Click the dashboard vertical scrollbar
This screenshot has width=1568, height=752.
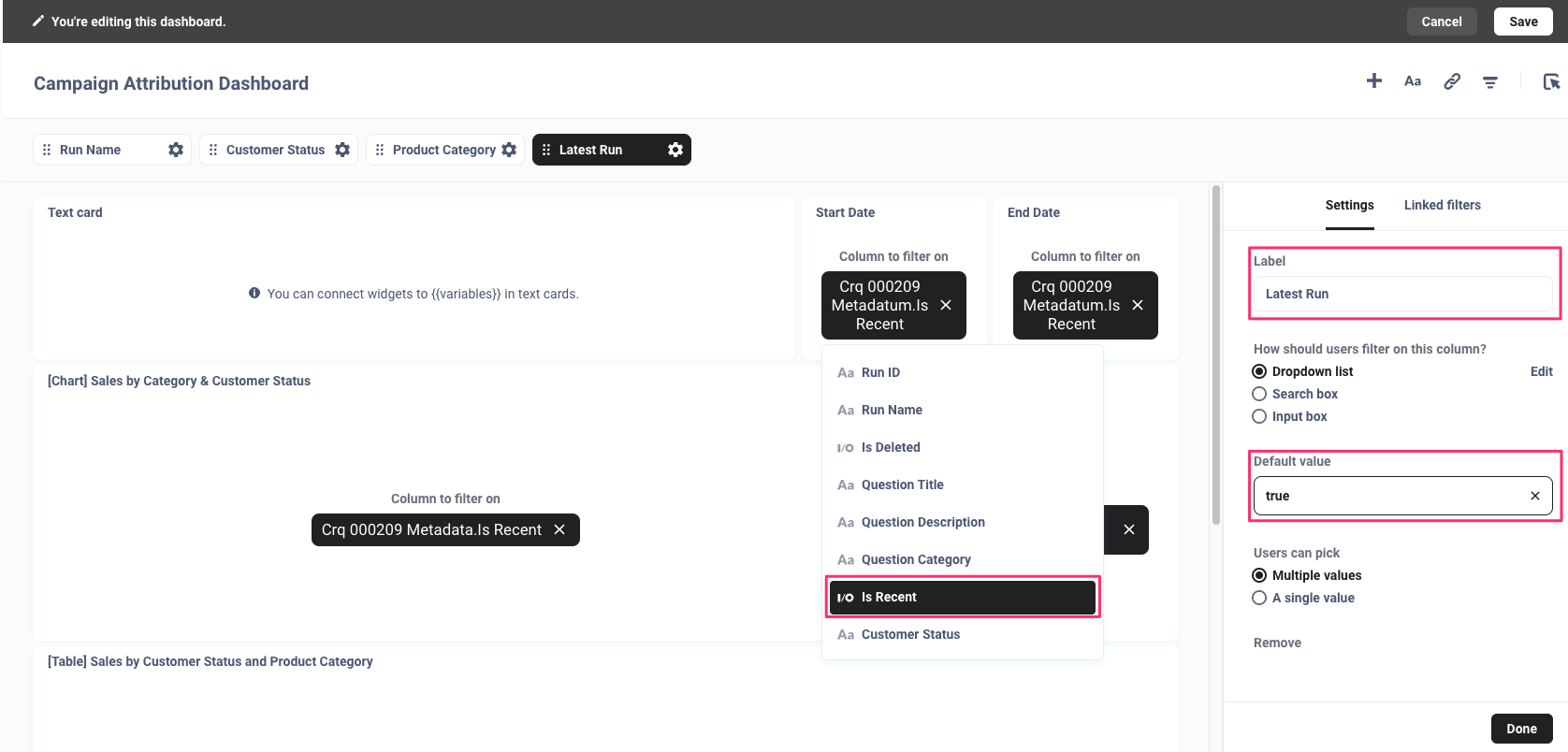click(x=1216, y=355)
